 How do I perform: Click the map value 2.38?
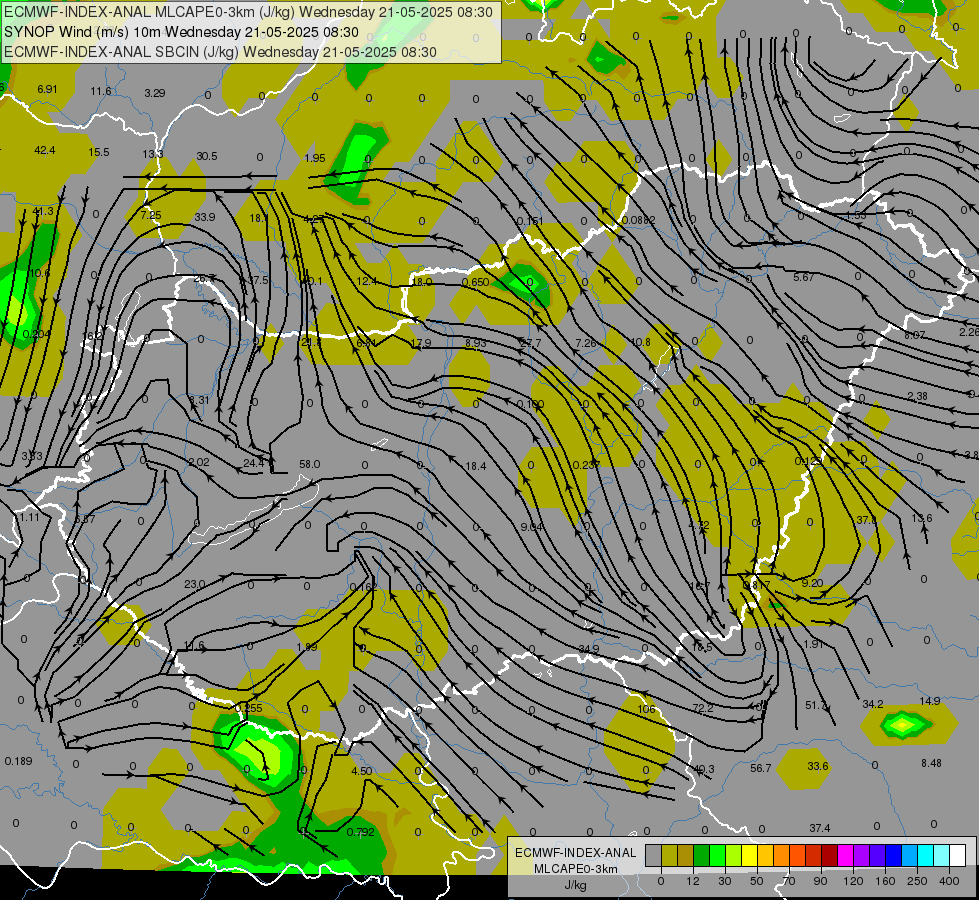(917, 397)
